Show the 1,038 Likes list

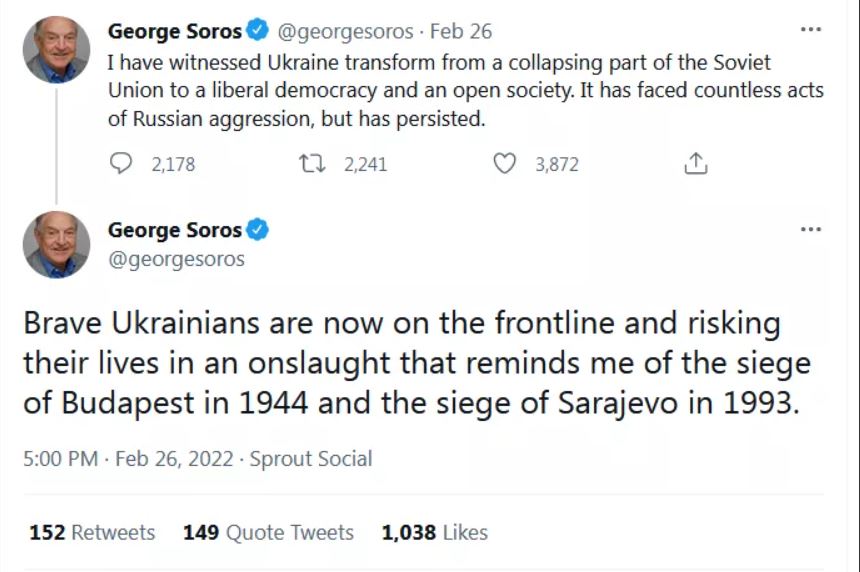[x=434, y=532]
